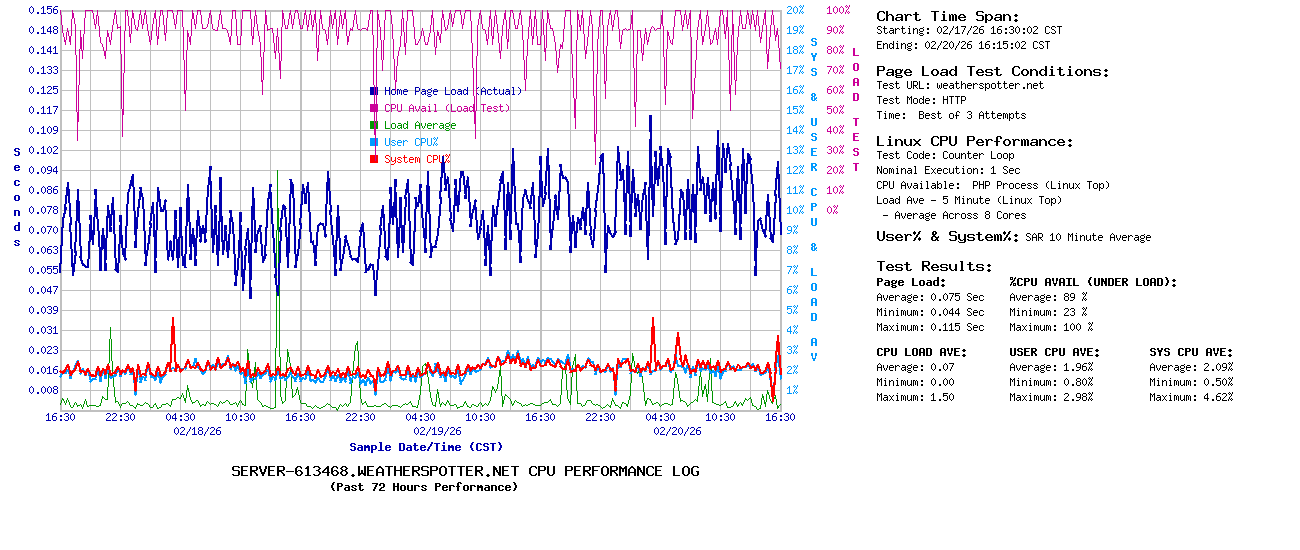Select the 02/20/26 date on the x-axis
1300x550 pixels.
[678, 432]
